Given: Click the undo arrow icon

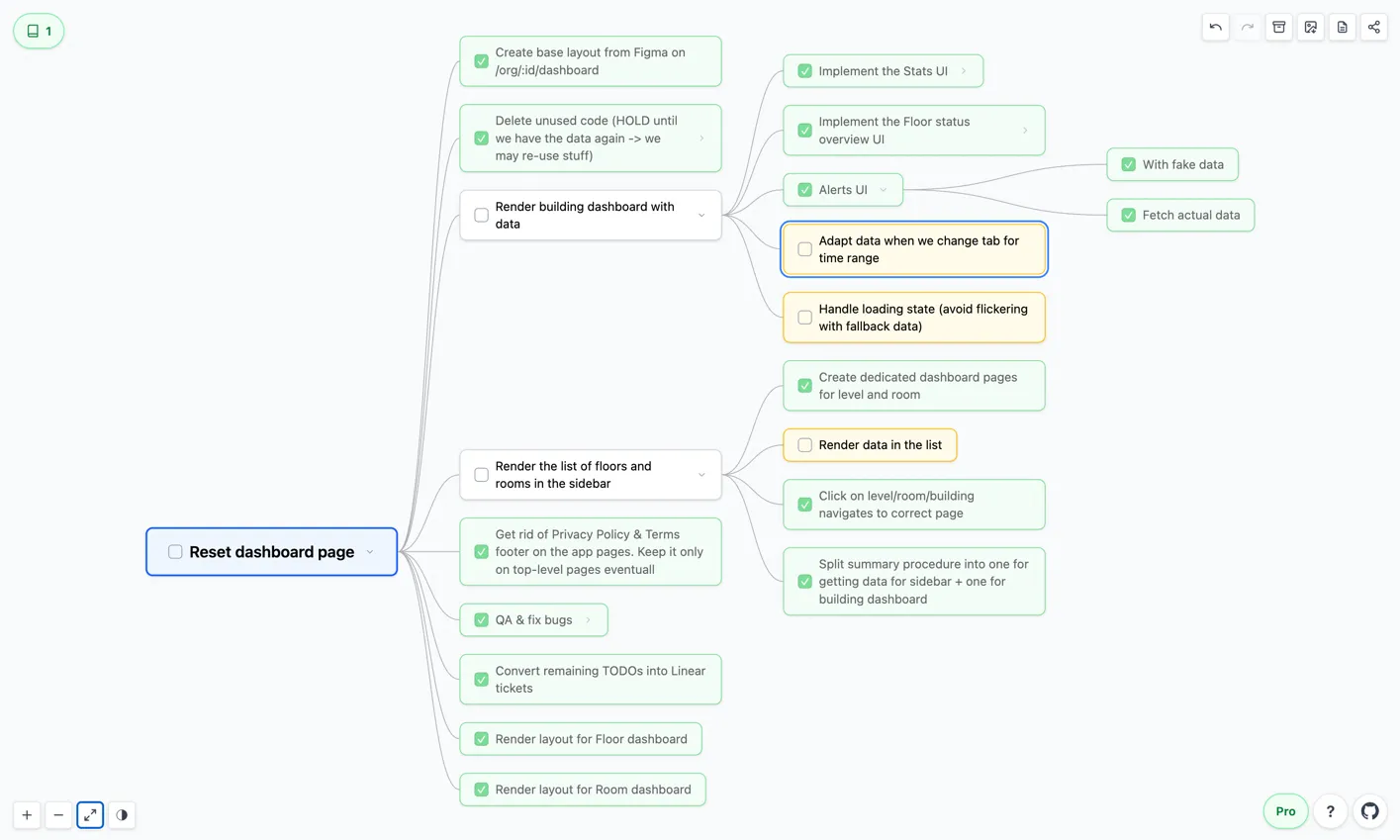Looking at the screenshot, I should (x=1215, y=28).
